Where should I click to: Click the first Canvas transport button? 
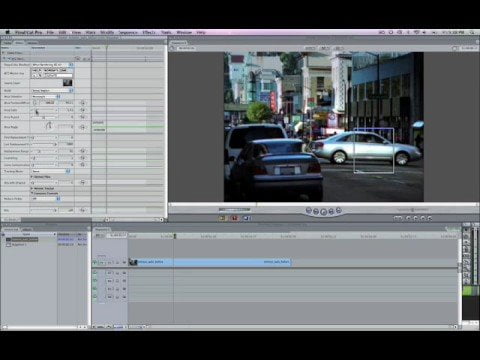click(308, 210)
